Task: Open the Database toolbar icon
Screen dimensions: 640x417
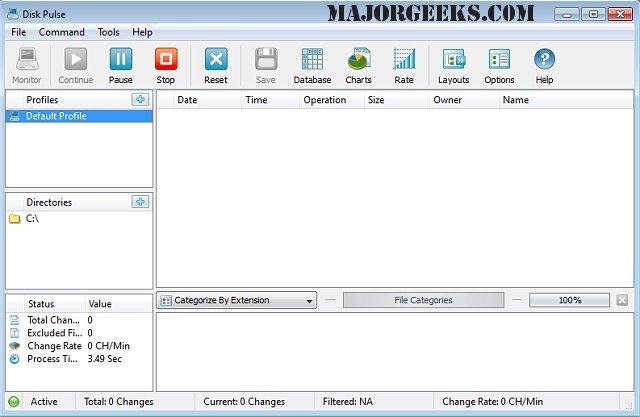Action: (312, 60)
